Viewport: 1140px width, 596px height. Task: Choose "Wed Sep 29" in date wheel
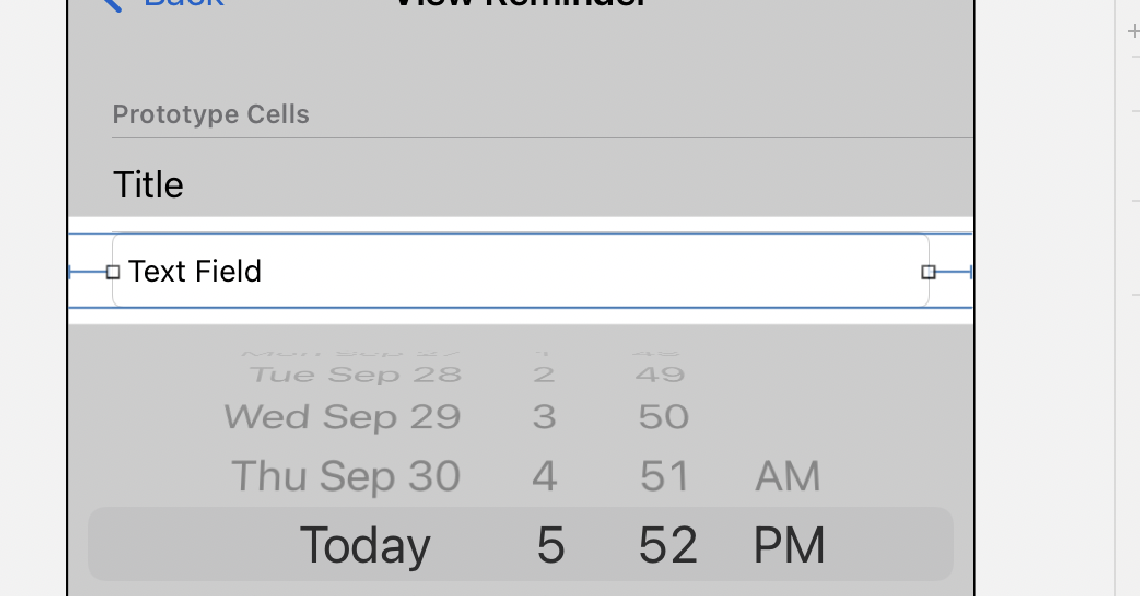(343, 416)
